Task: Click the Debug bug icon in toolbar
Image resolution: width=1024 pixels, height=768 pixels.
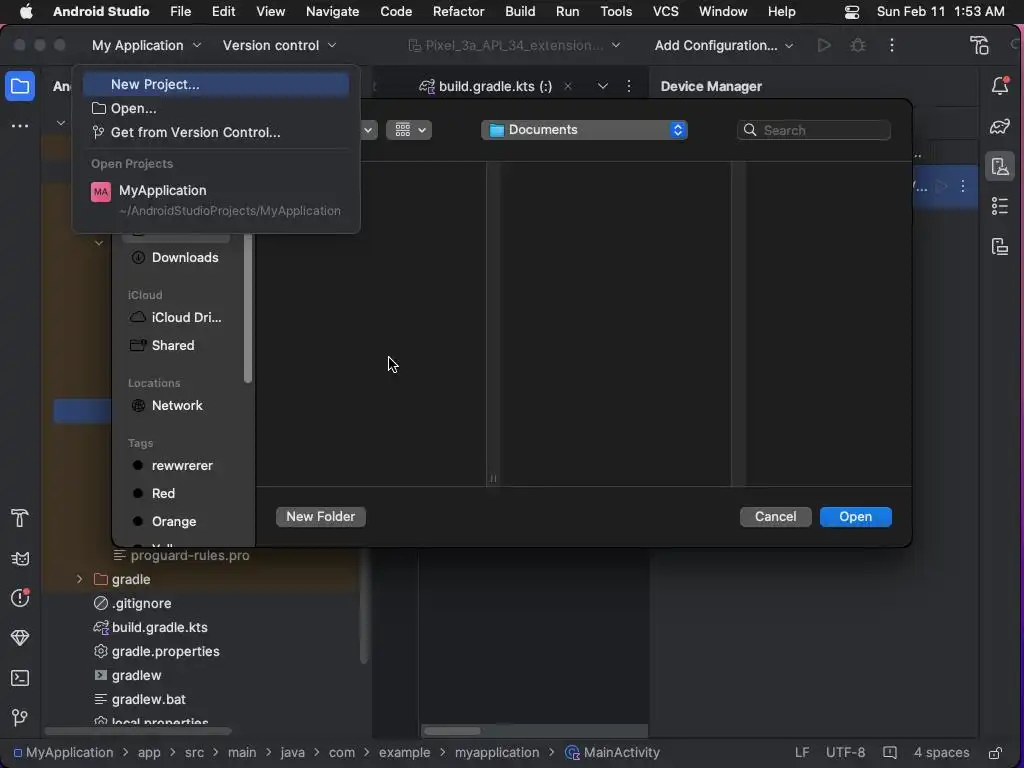Action: (858, 45)
